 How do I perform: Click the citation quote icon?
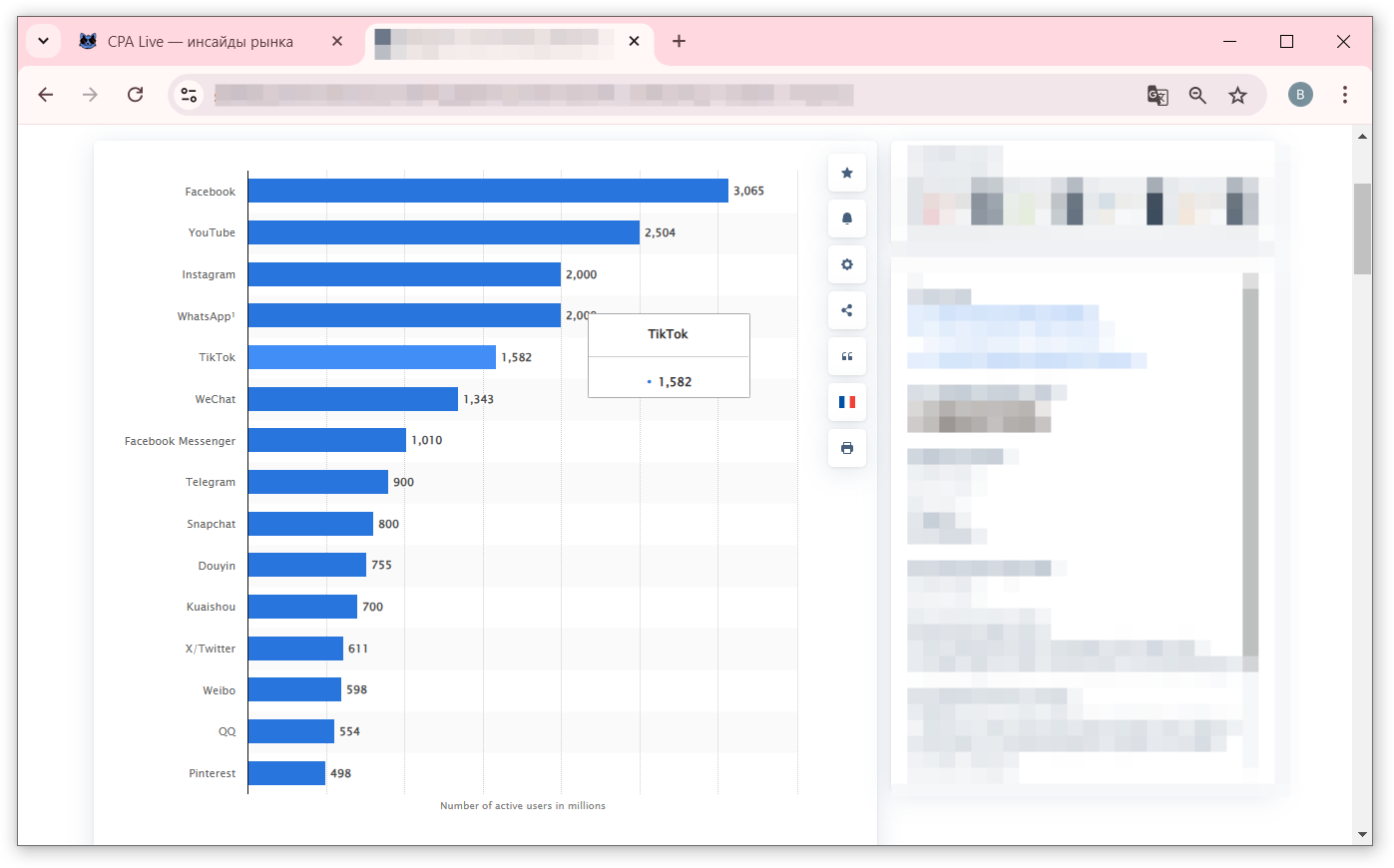point(847,356)
